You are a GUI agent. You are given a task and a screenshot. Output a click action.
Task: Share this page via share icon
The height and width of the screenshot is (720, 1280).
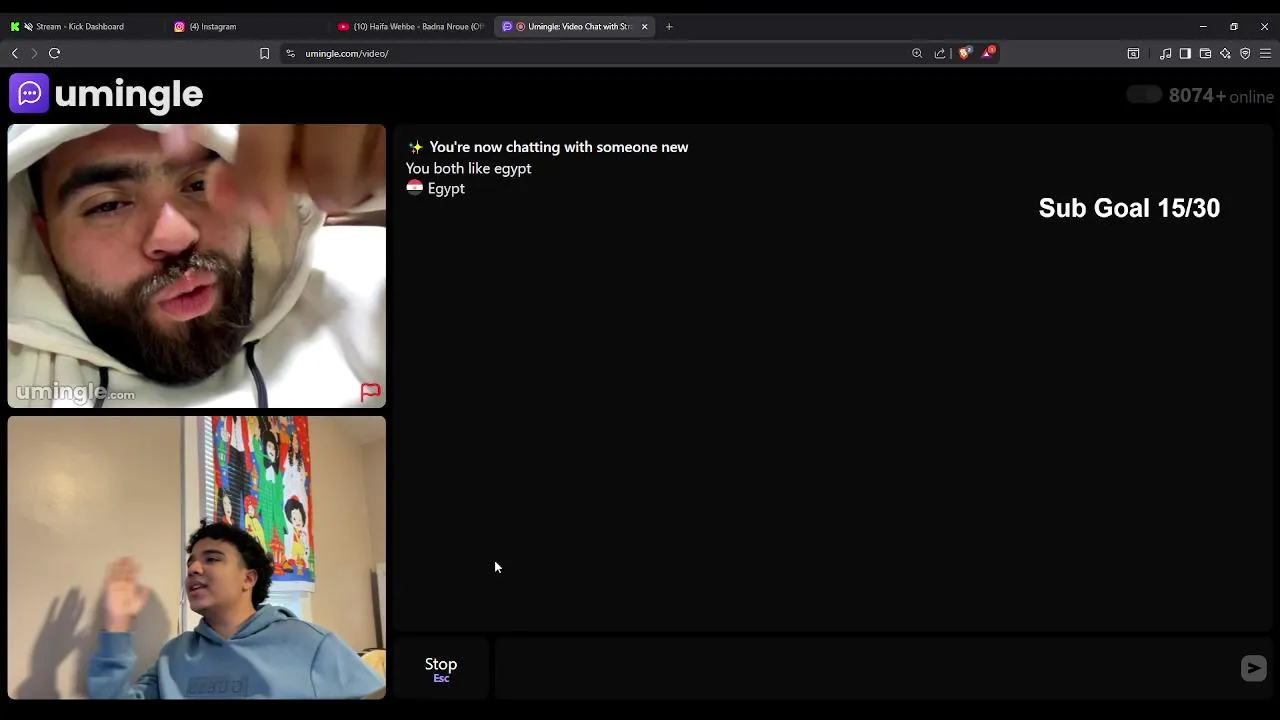940,53
